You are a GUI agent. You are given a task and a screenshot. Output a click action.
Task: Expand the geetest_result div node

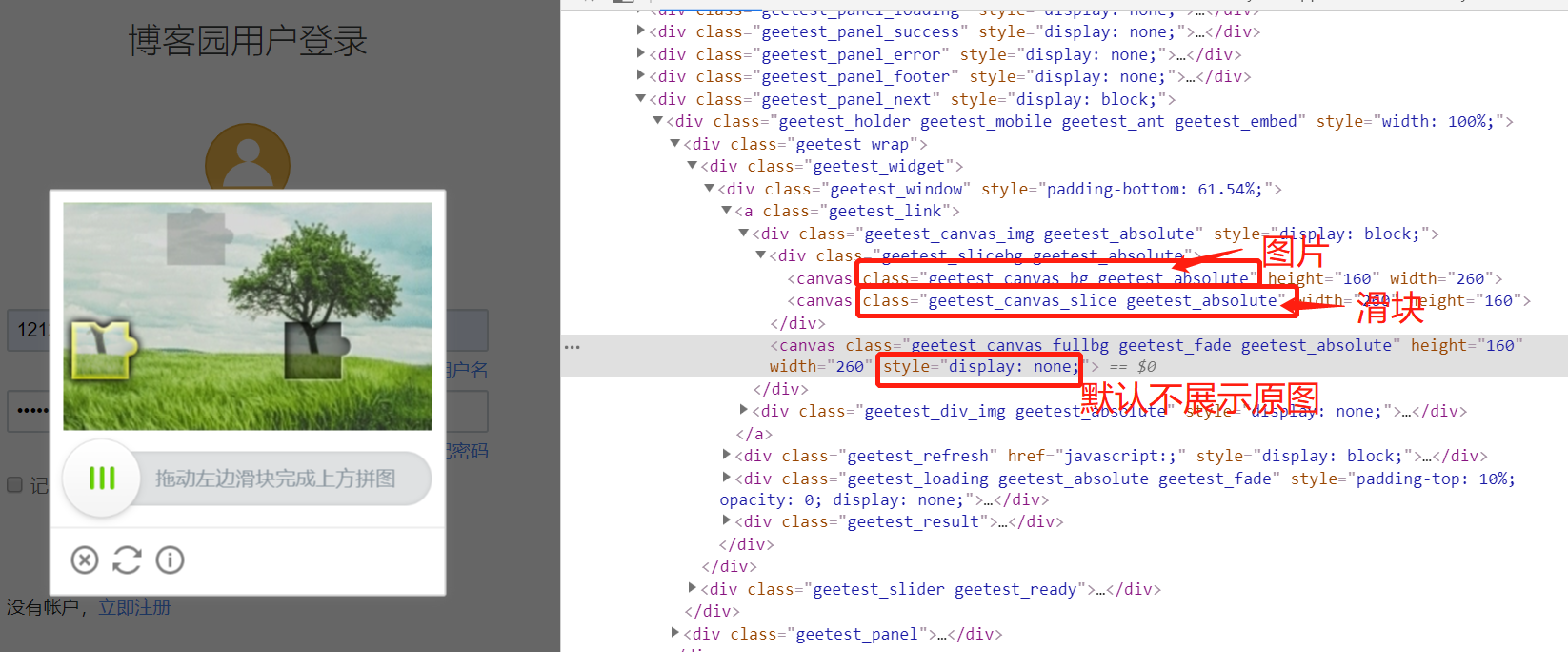[727, 520]
